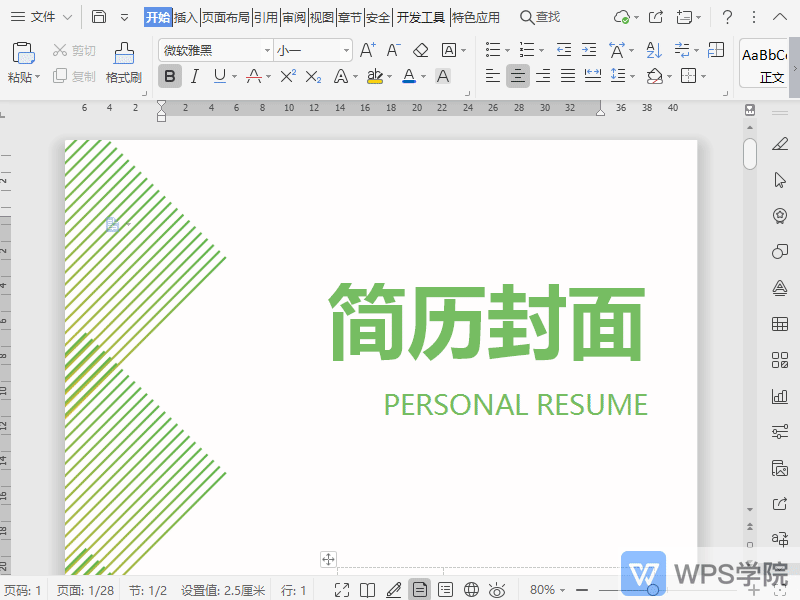Click the increase font size icon
The width and height of the screenshot is (800, 600).
coord(367,50)
